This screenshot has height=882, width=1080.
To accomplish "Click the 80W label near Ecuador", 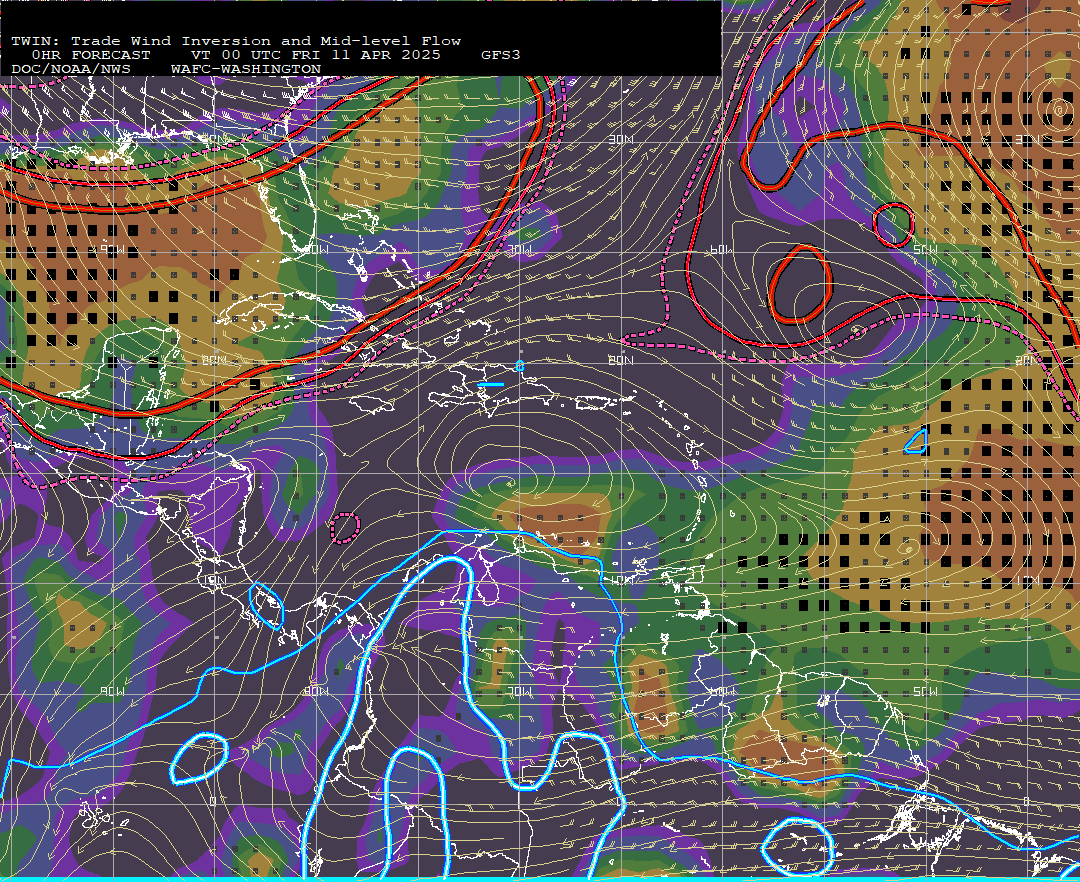I will pyautogui.click(x=316, y=691).
